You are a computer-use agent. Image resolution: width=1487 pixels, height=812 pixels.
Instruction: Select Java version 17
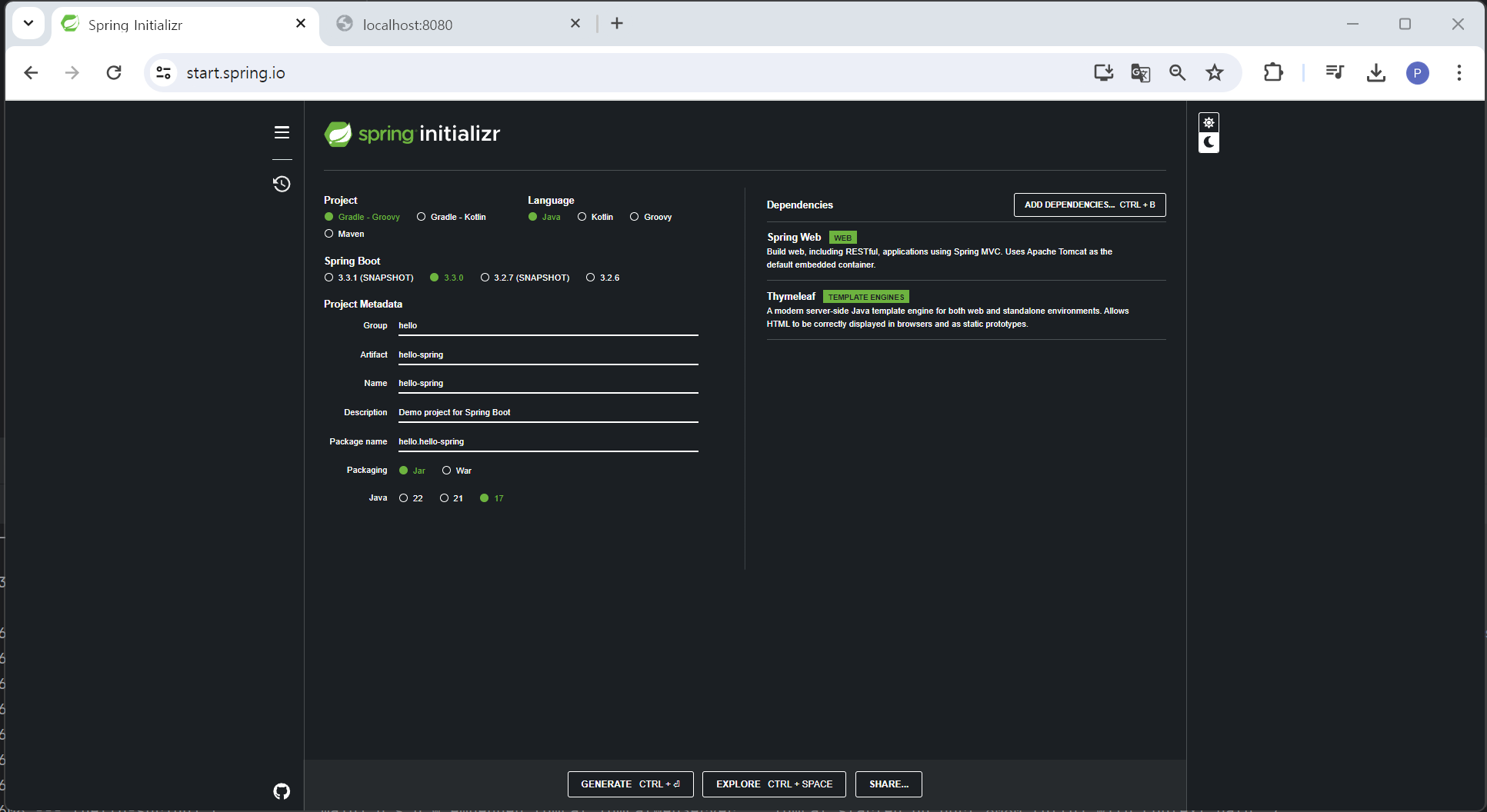pos(492,498)
